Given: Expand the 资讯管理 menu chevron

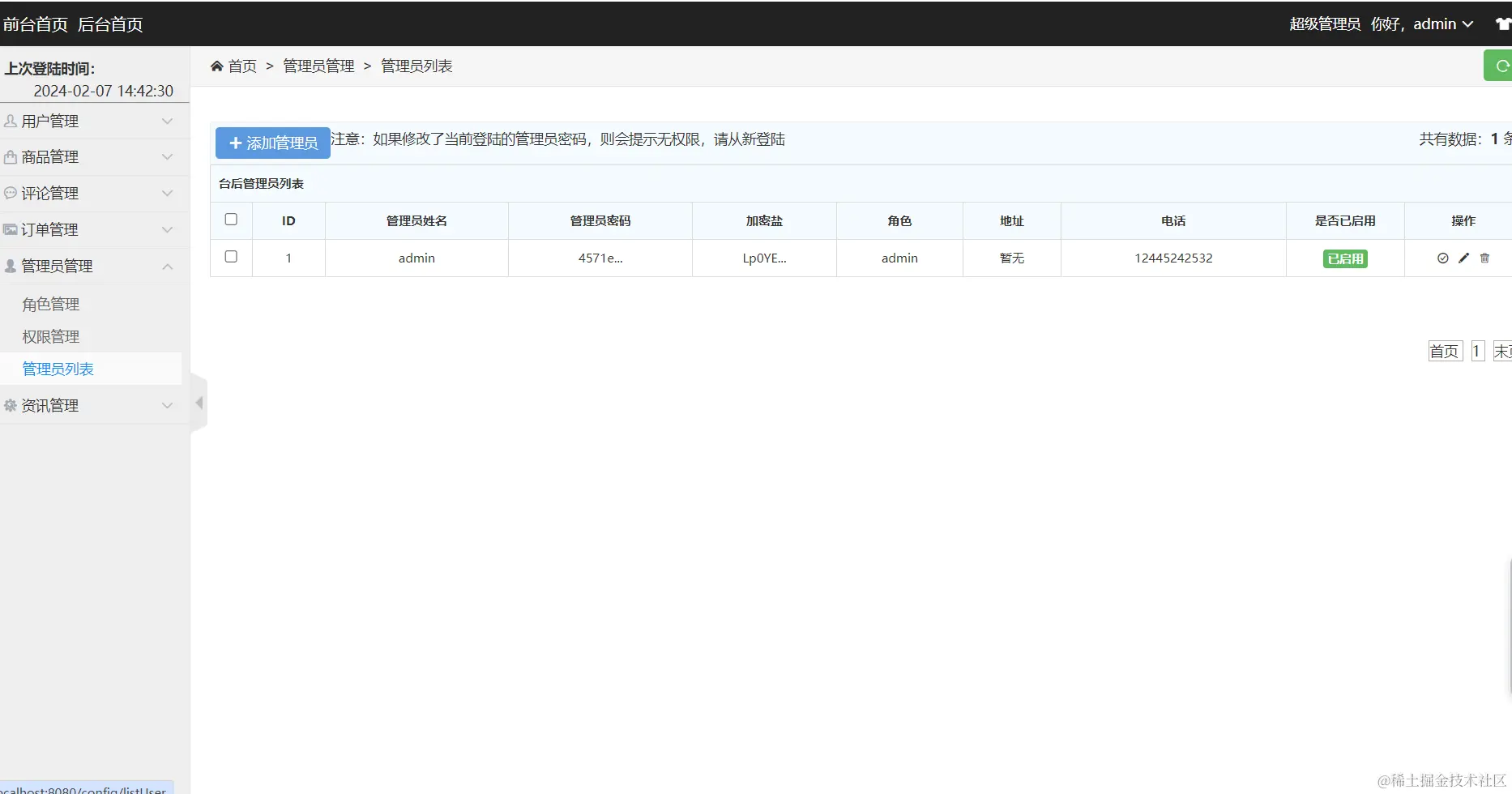Looking at the screenshot, I should pyautogui.click(x=168, y=406).
